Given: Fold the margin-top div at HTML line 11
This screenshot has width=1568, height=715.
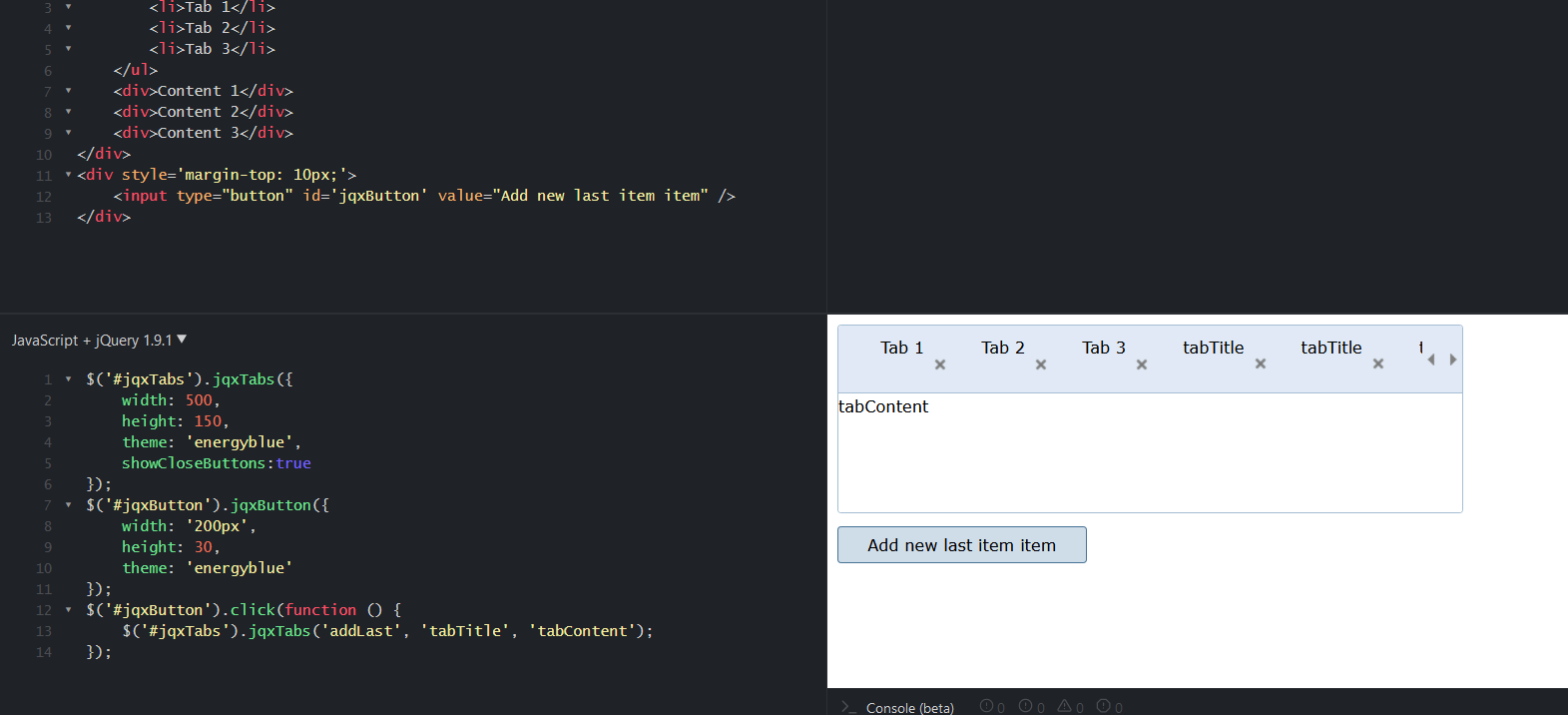Looking at the screenshot, I should pyautogui.click(x=68, y=175).
